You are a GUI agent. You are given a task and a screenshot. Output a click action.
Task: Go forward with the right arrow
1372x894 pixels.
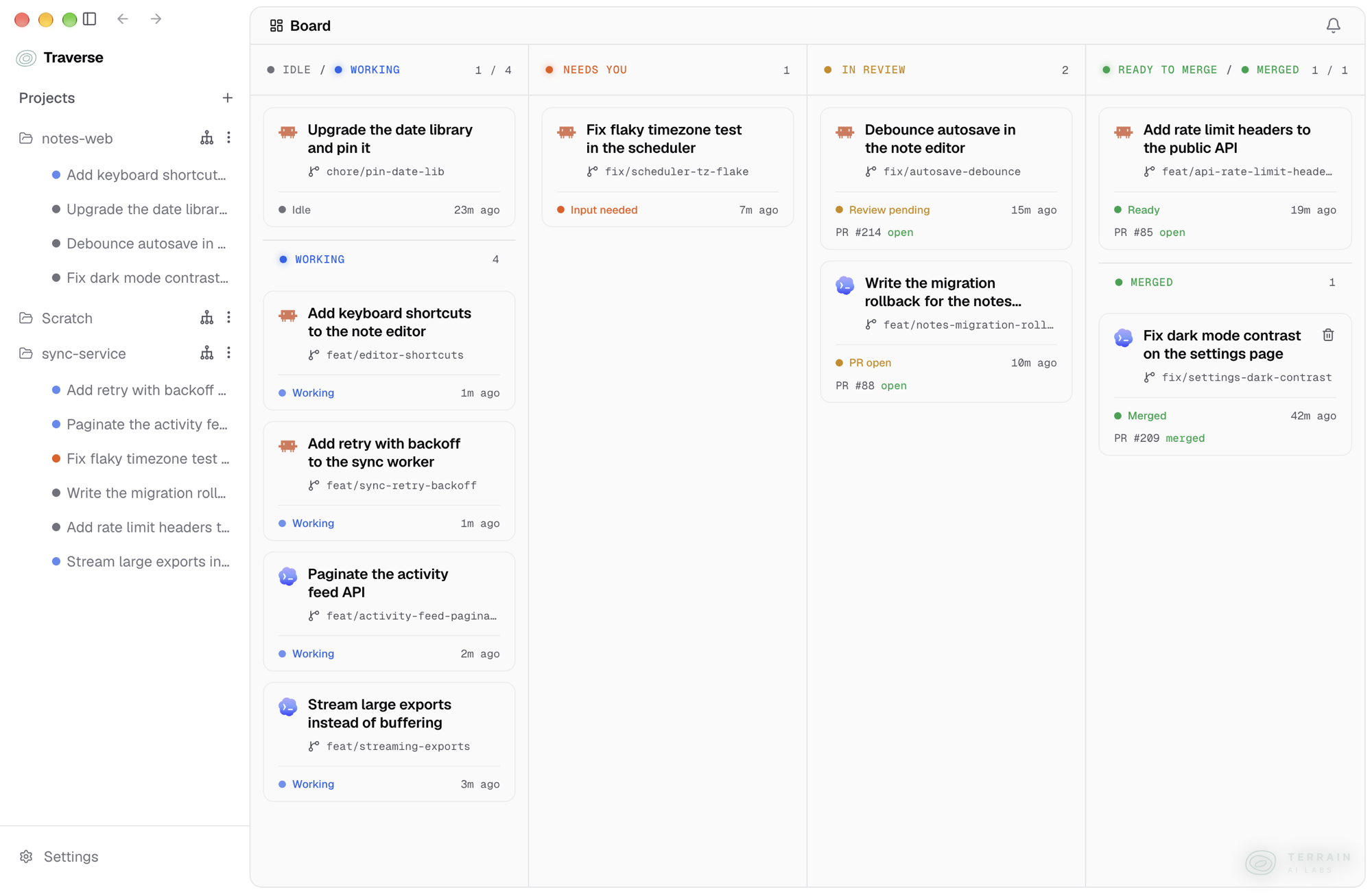pos(156,19)
